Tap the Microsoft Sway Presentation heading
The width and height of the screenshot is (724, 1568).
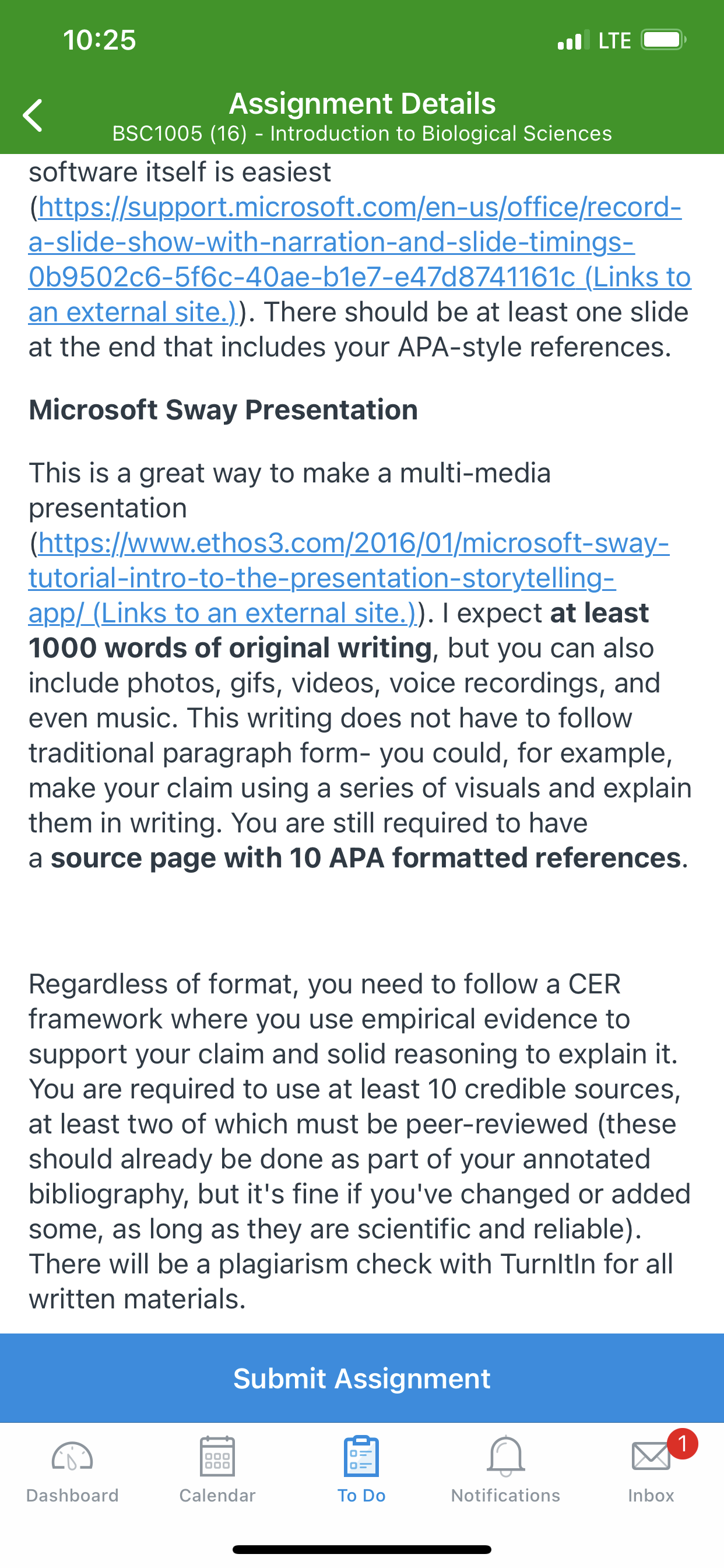[x=223, y=409]
